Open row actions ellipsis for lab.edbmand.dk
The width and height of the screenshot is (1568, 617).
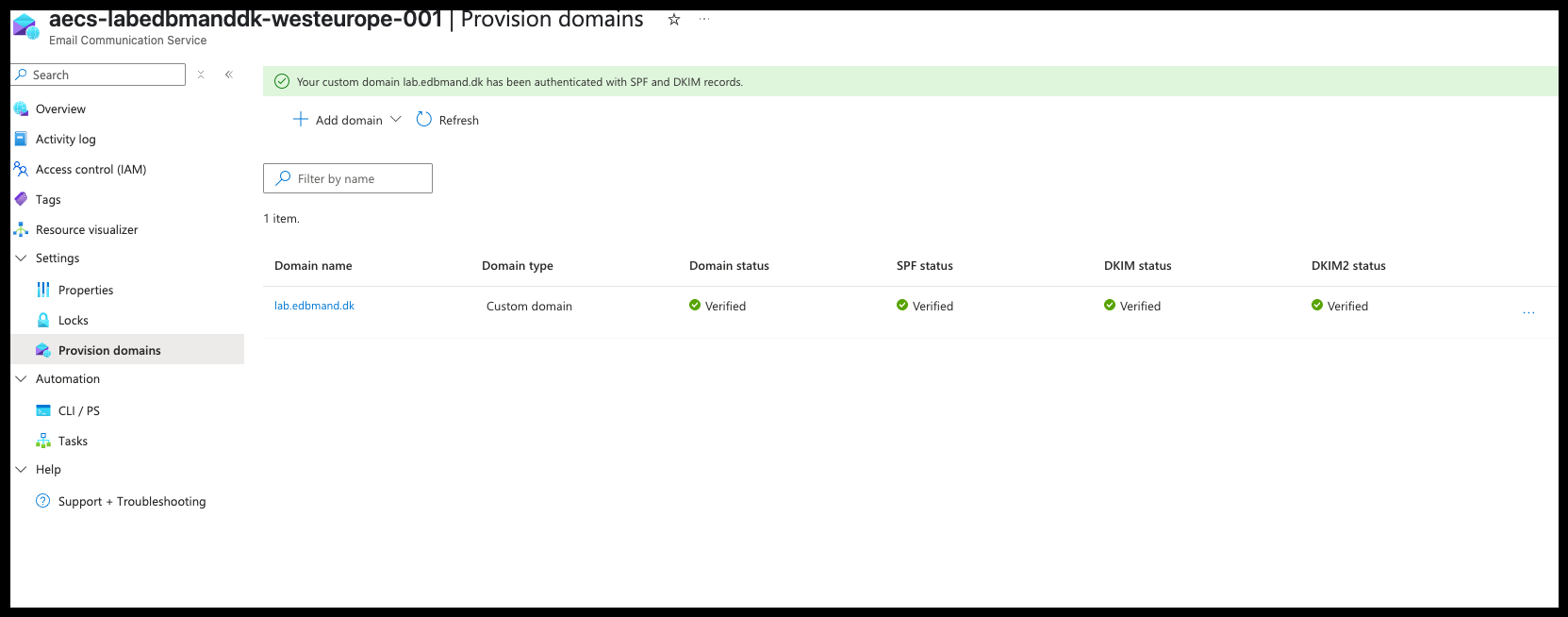(1528, 312)
